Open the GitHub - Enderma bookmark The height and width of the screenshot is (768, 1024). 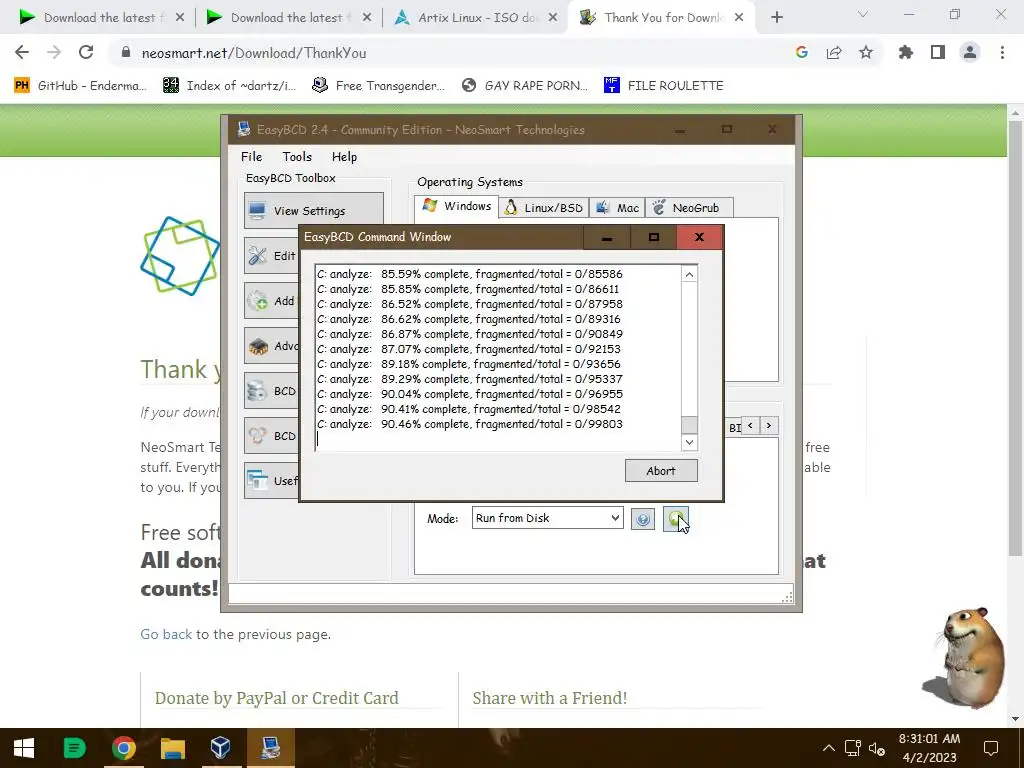pyautogui.click(x=80, y=86)
